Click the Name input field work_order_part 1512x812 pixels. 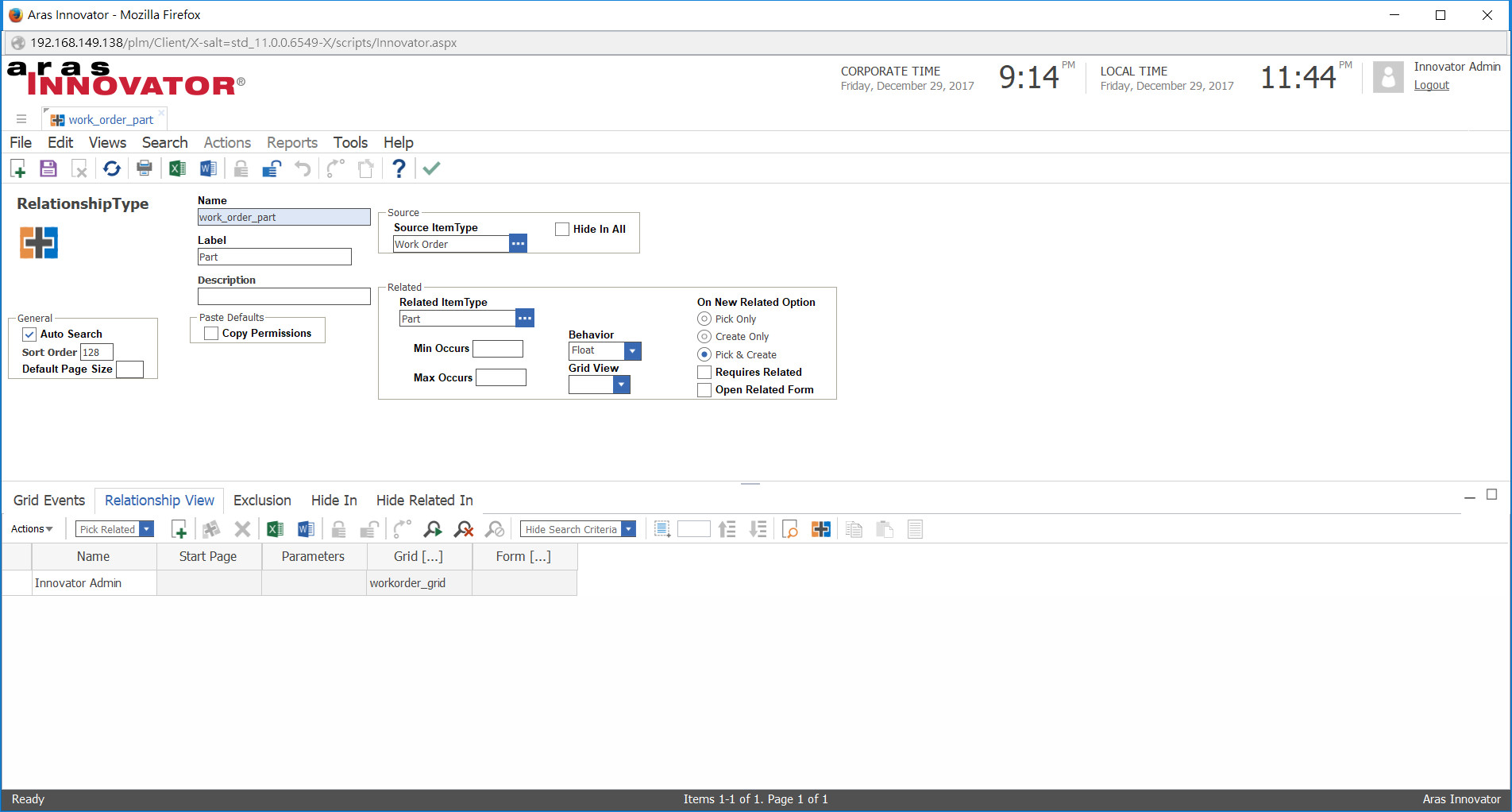coord(283,217)
